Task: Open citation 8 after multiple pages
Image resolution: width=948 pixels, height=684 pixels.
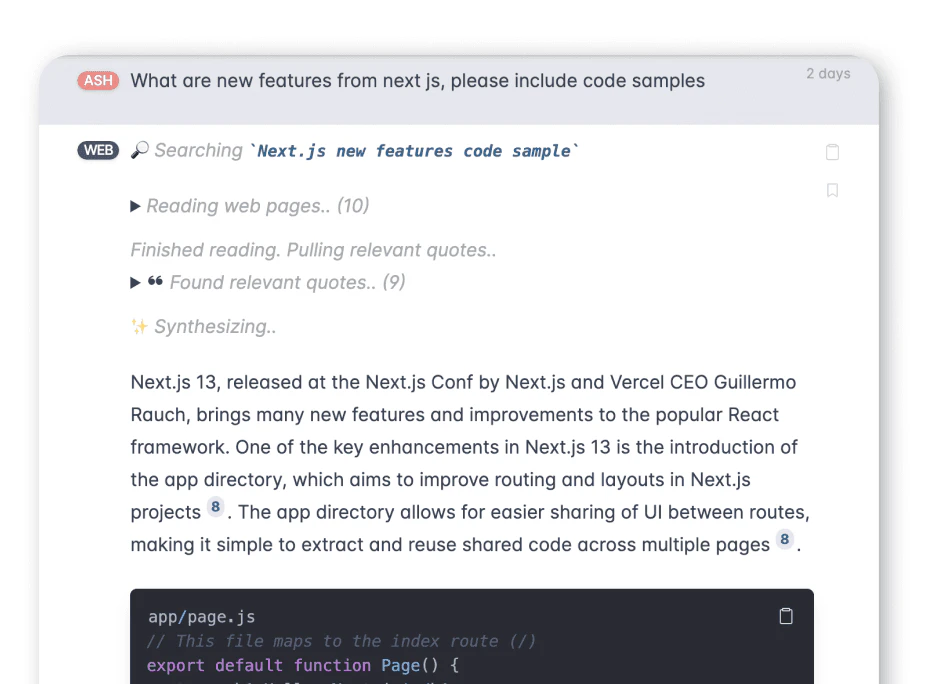Action: 785,540
